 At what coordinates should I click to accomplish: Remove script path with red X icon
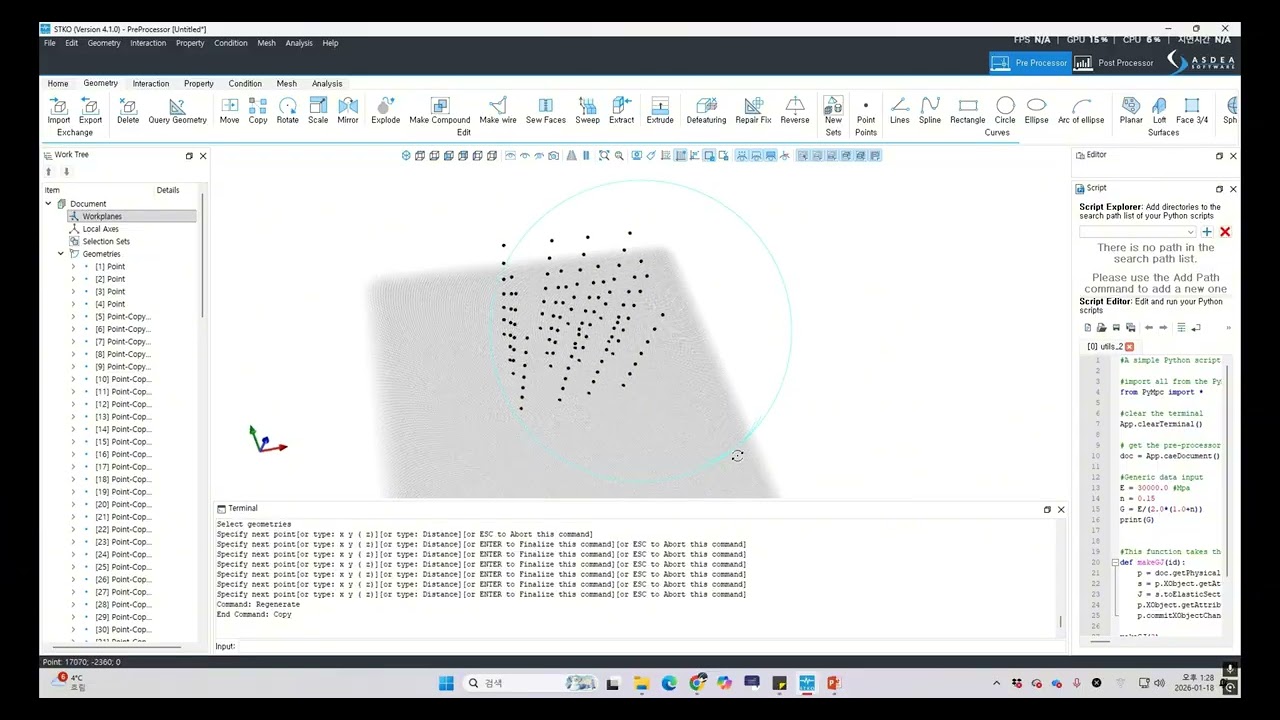click(1225, 232)
